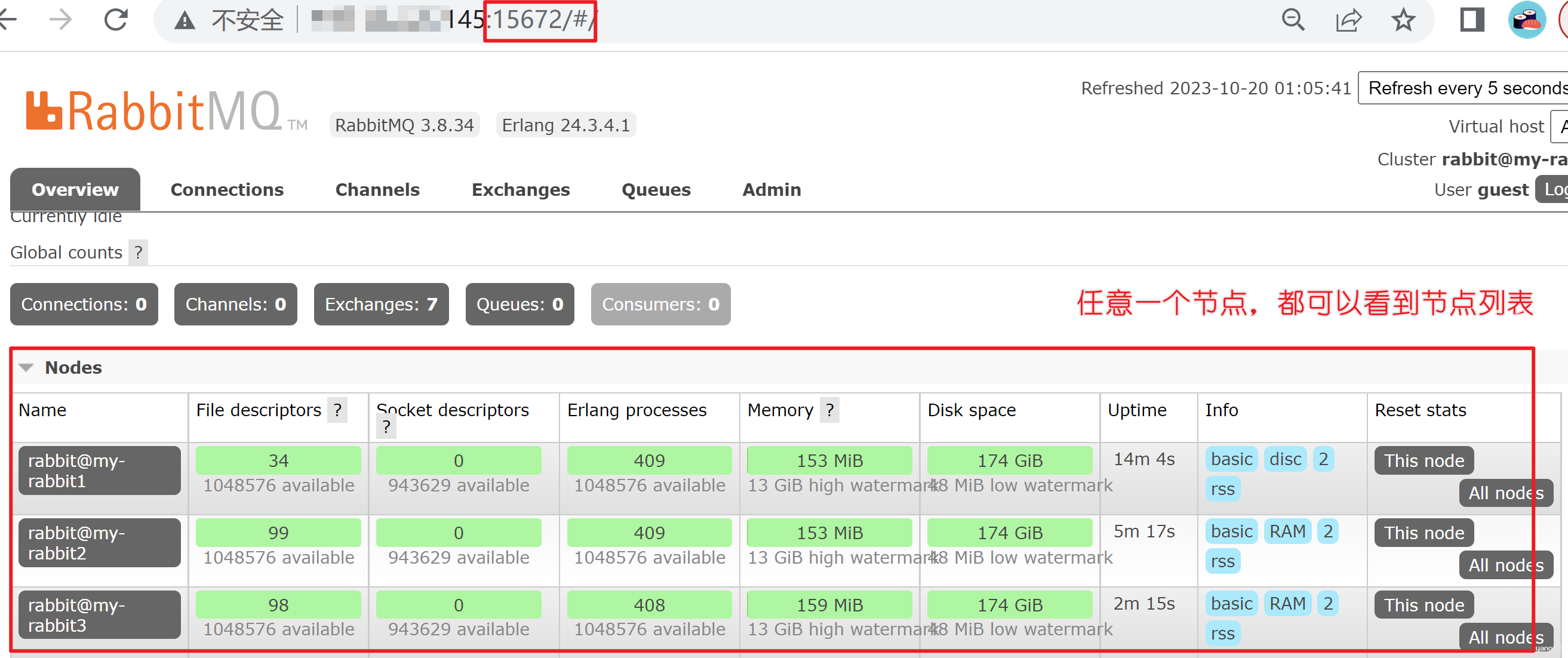
Task: Click the 99 file descriptors bar
Action: [278, 533]
